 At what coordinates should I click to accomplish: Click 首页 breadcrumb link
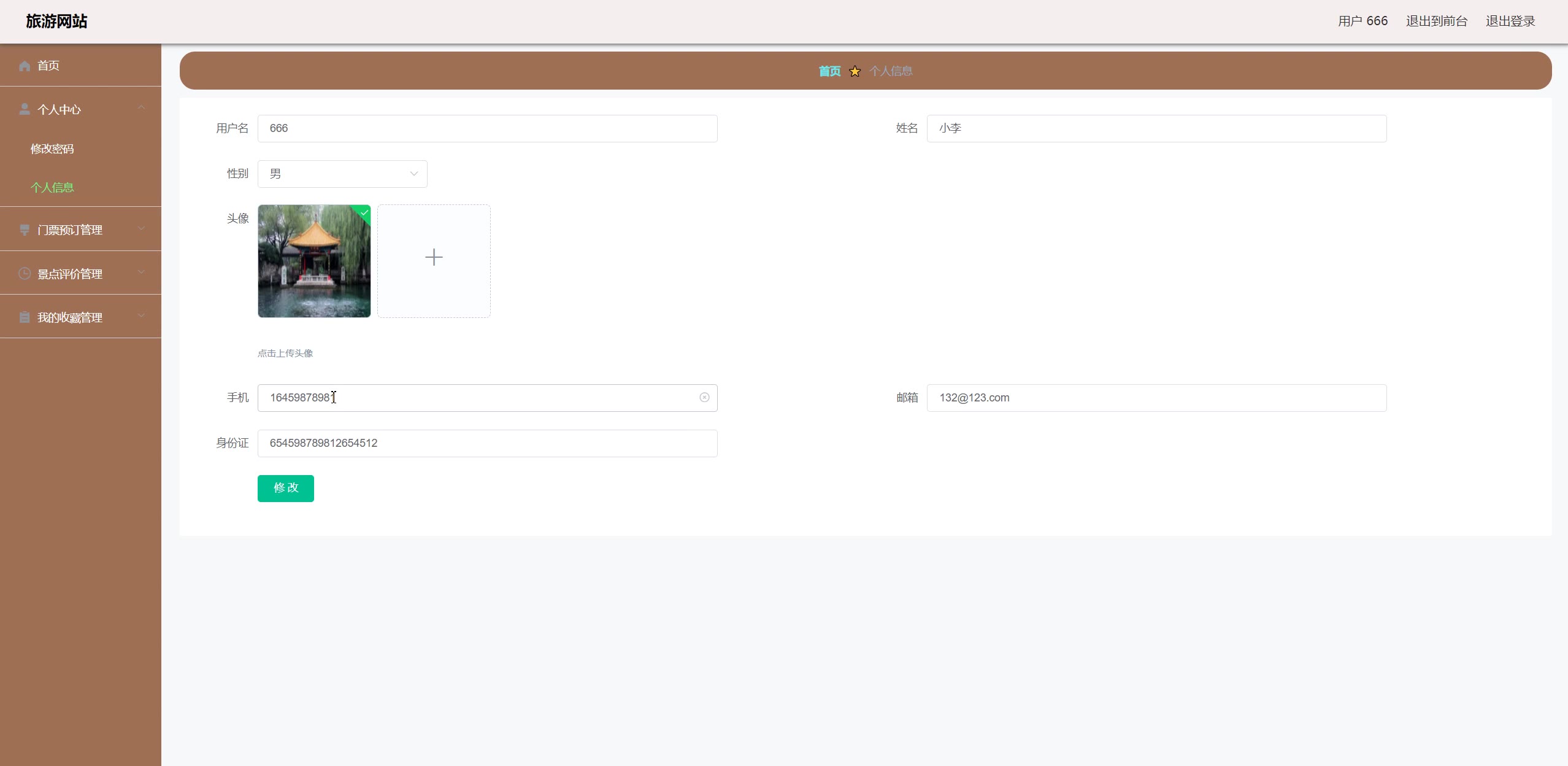829,71
